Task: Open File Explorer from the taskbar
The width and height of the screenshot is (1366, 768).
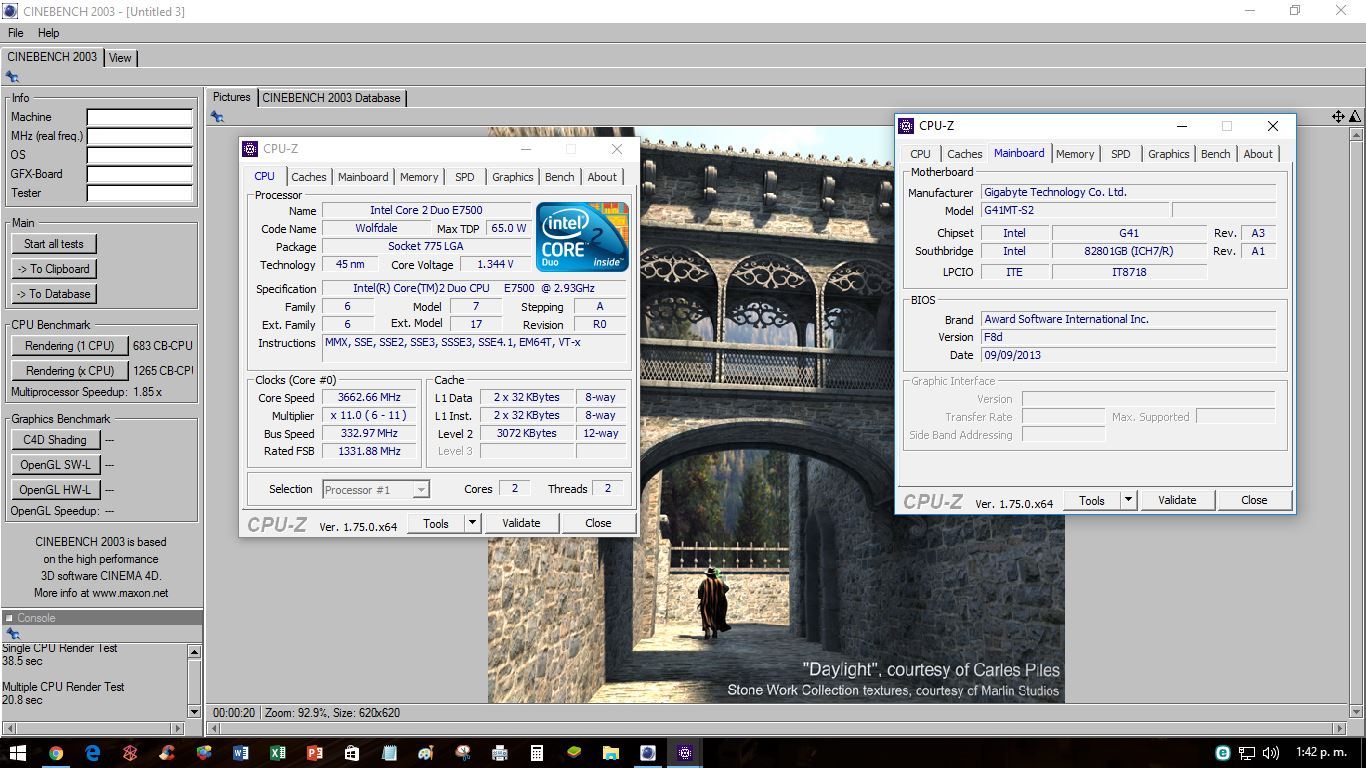Action: [x=610, y=753]
